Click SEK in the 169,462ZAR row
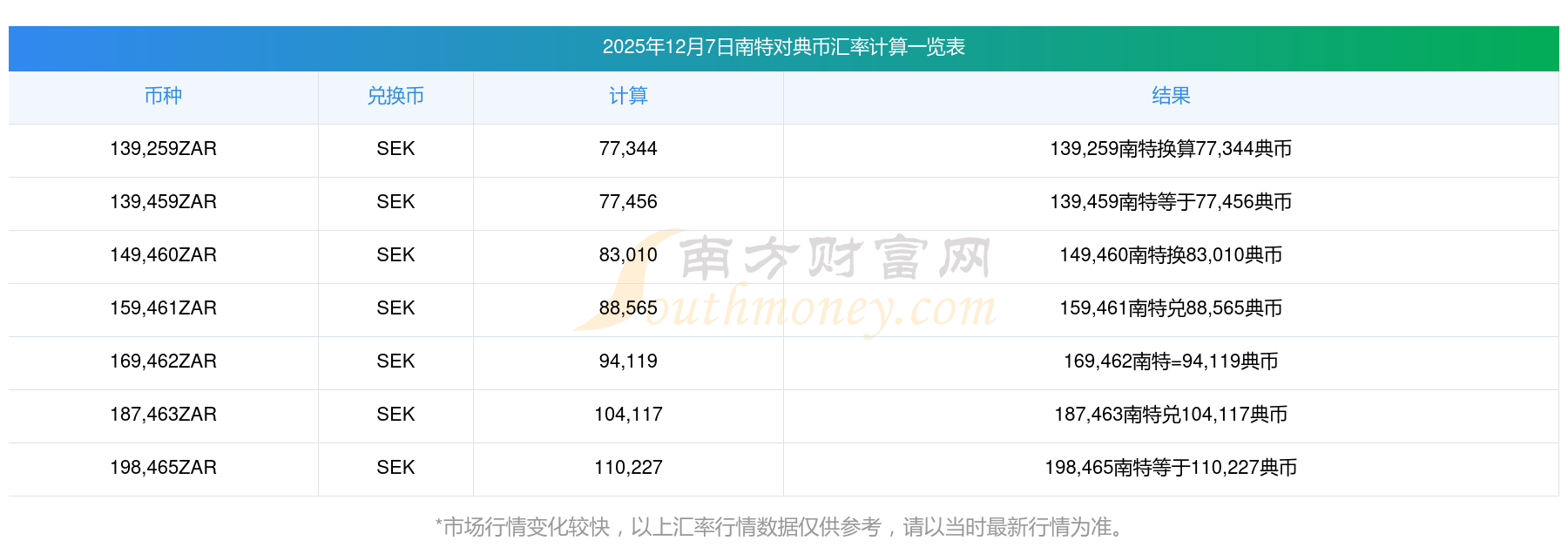The image size is (1568, 554). [x=395, y=361]
